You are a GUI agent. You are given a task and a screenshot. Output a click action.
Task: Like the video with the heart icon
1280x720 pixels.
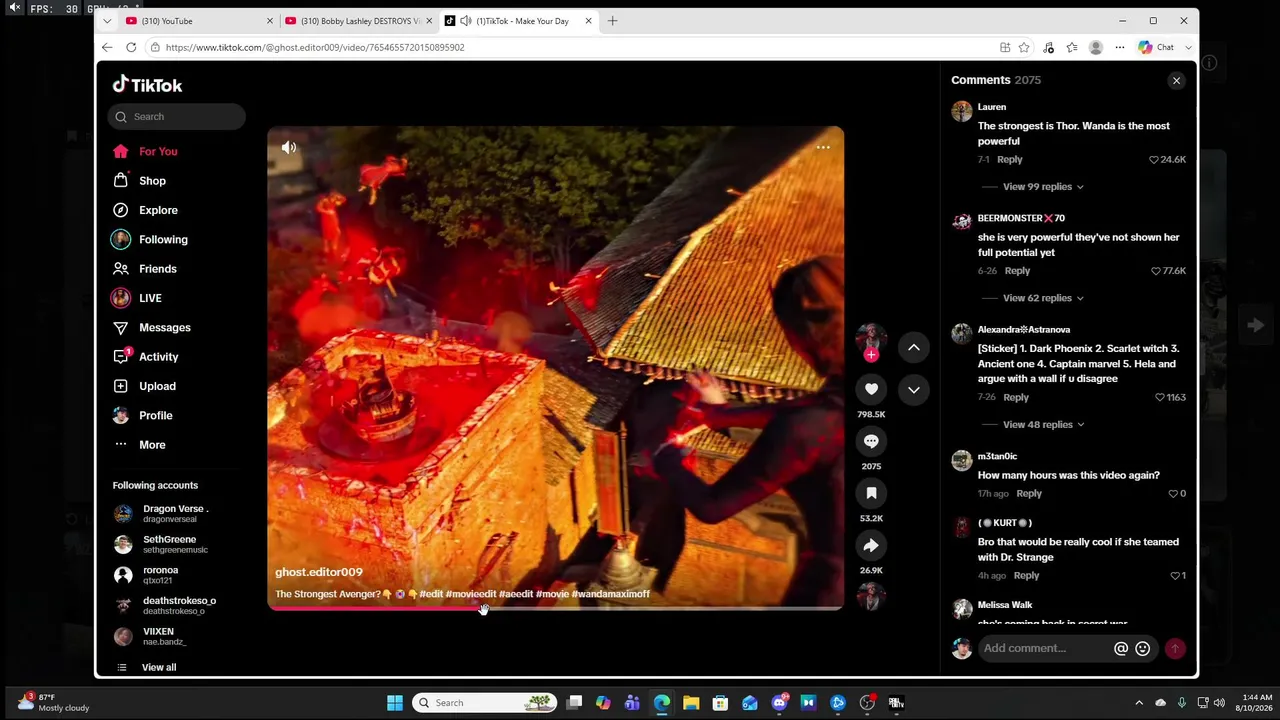[x=871, y=389]
